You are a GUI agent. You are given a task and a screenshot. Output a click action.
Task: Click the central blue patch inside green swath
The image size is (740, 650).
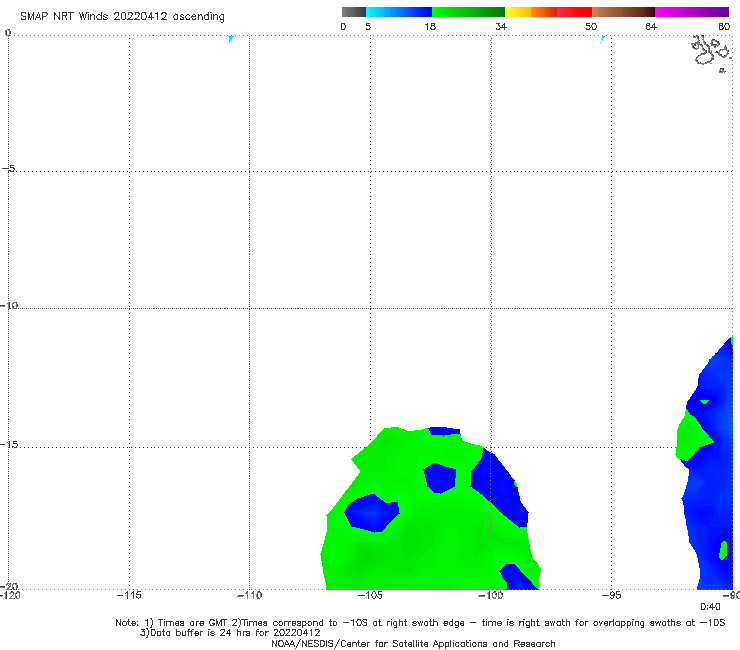pyautogui.click(x=440, y=478)
